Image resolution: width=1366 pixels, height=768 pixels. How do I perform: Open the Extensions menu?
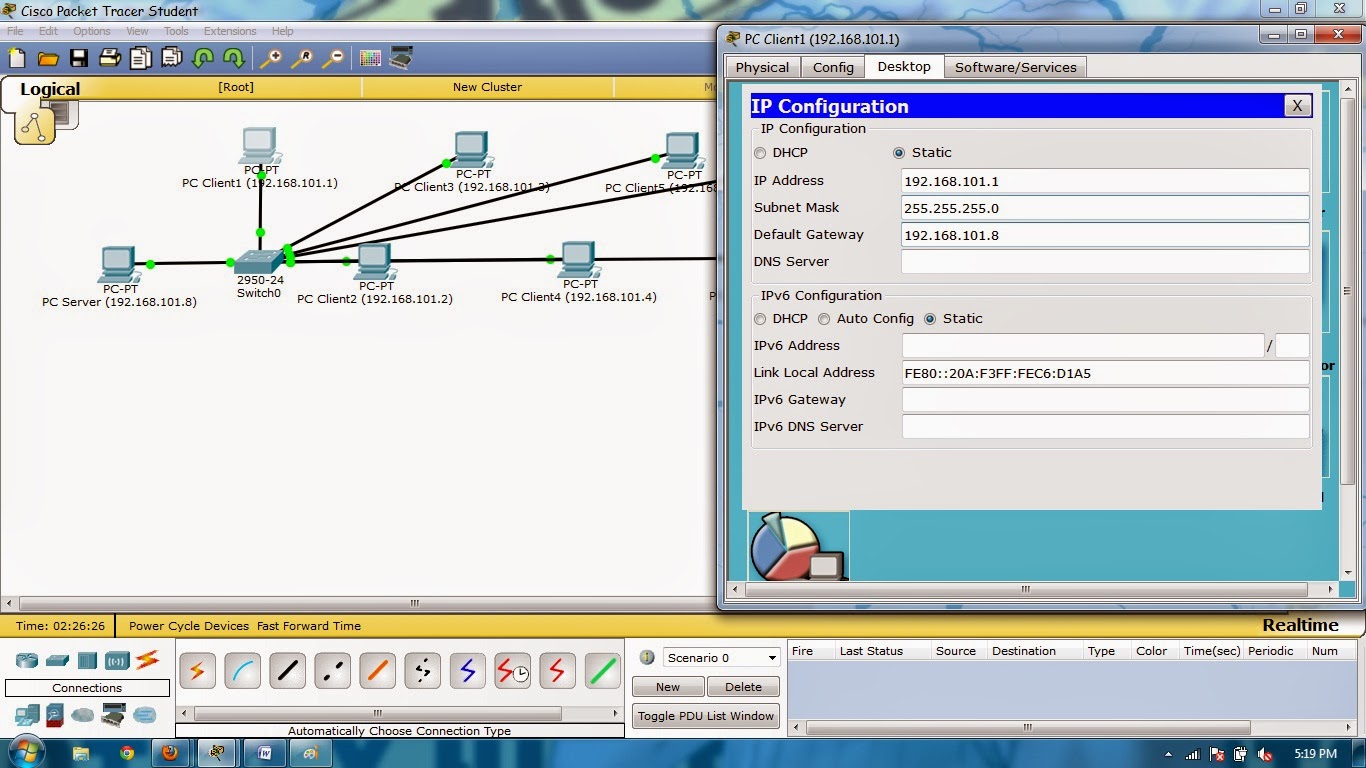click(x=230, y=31)
